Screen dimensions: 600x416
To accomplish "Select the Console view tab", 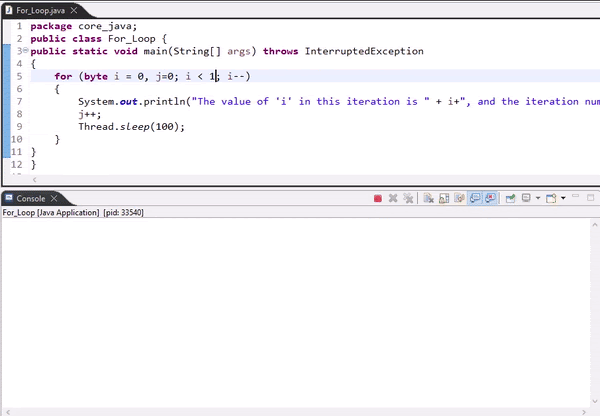I will [31, 198].
